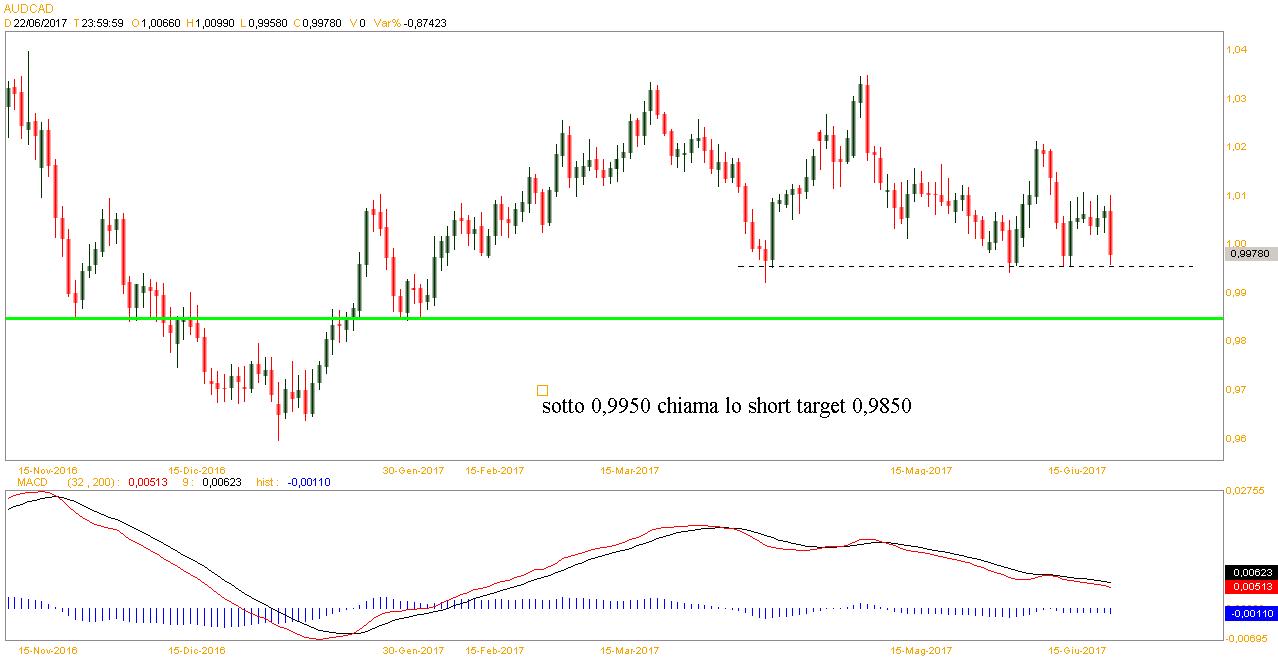
Task: Click the AUDCAD symbol title
Action: pos(28,8)
